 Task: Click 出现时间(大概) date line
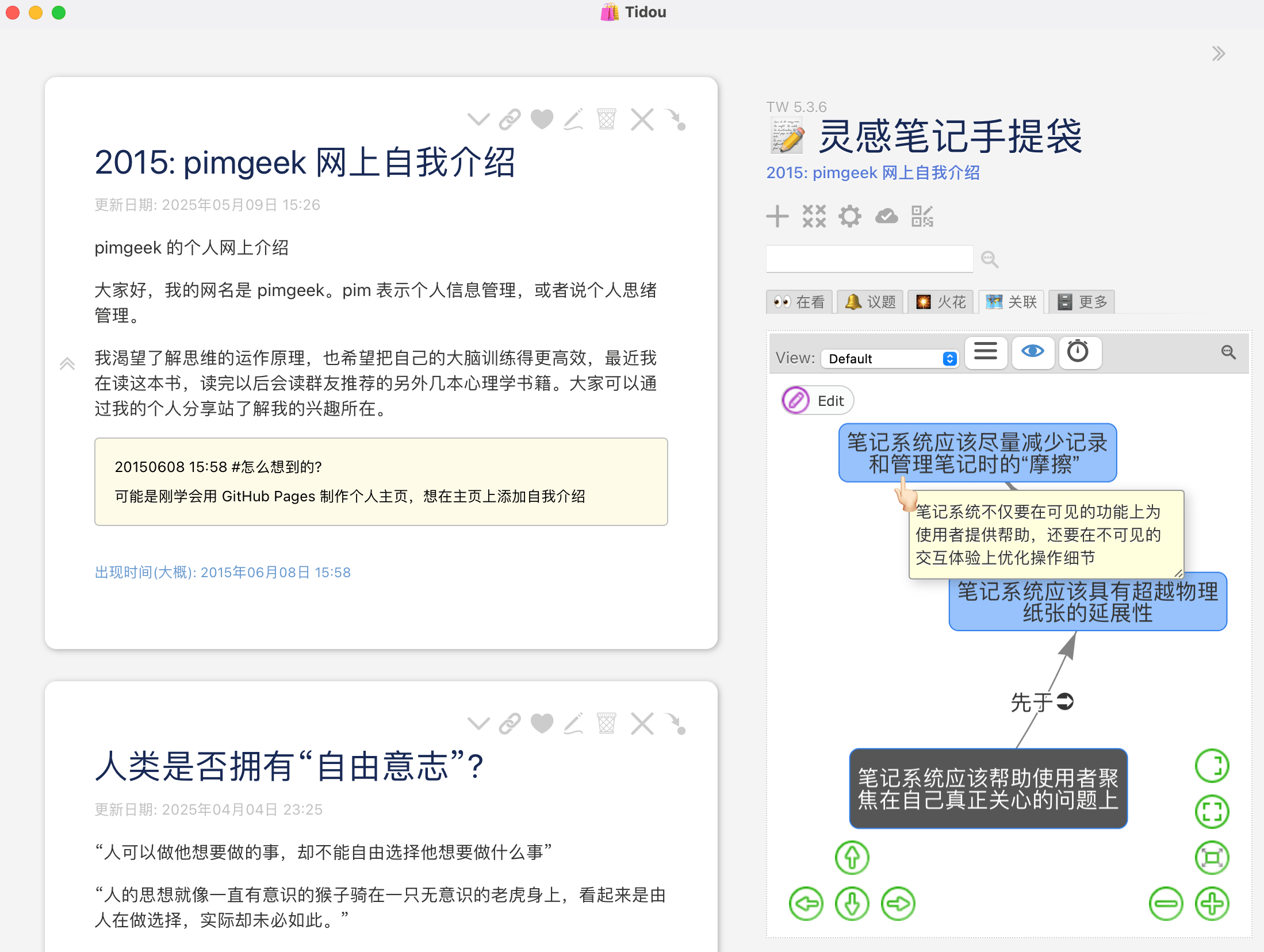223,573
